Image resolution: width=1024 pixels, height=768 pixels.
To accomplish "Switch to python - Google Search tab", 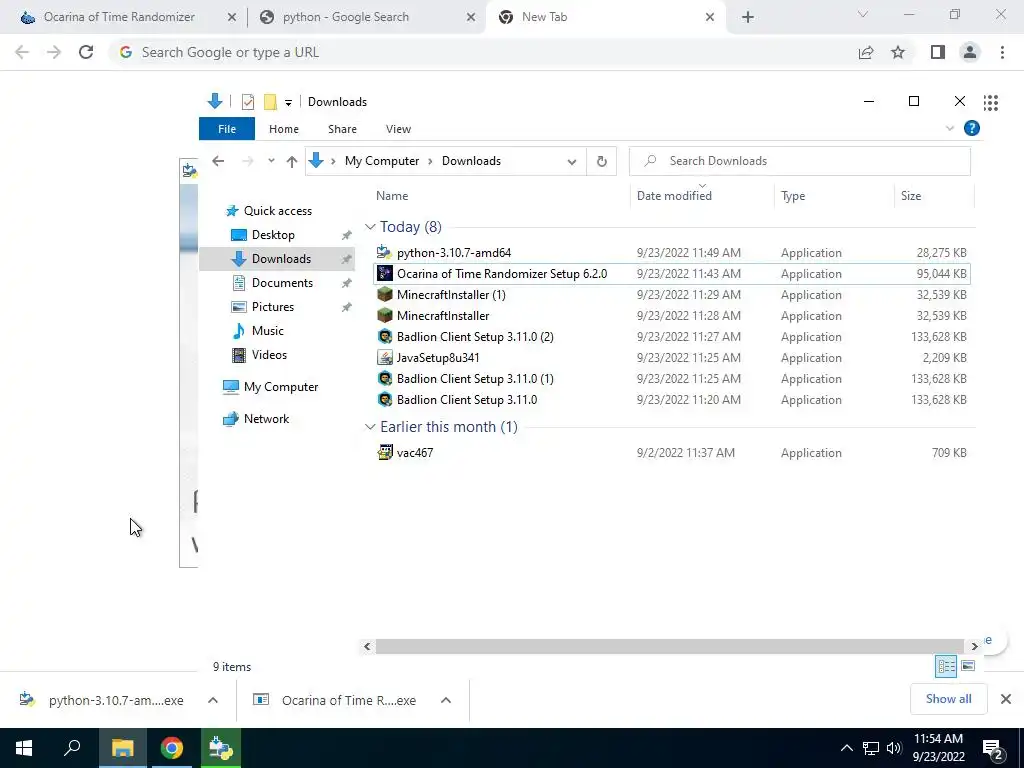I will pyautogui.click(x=367, y=17).
